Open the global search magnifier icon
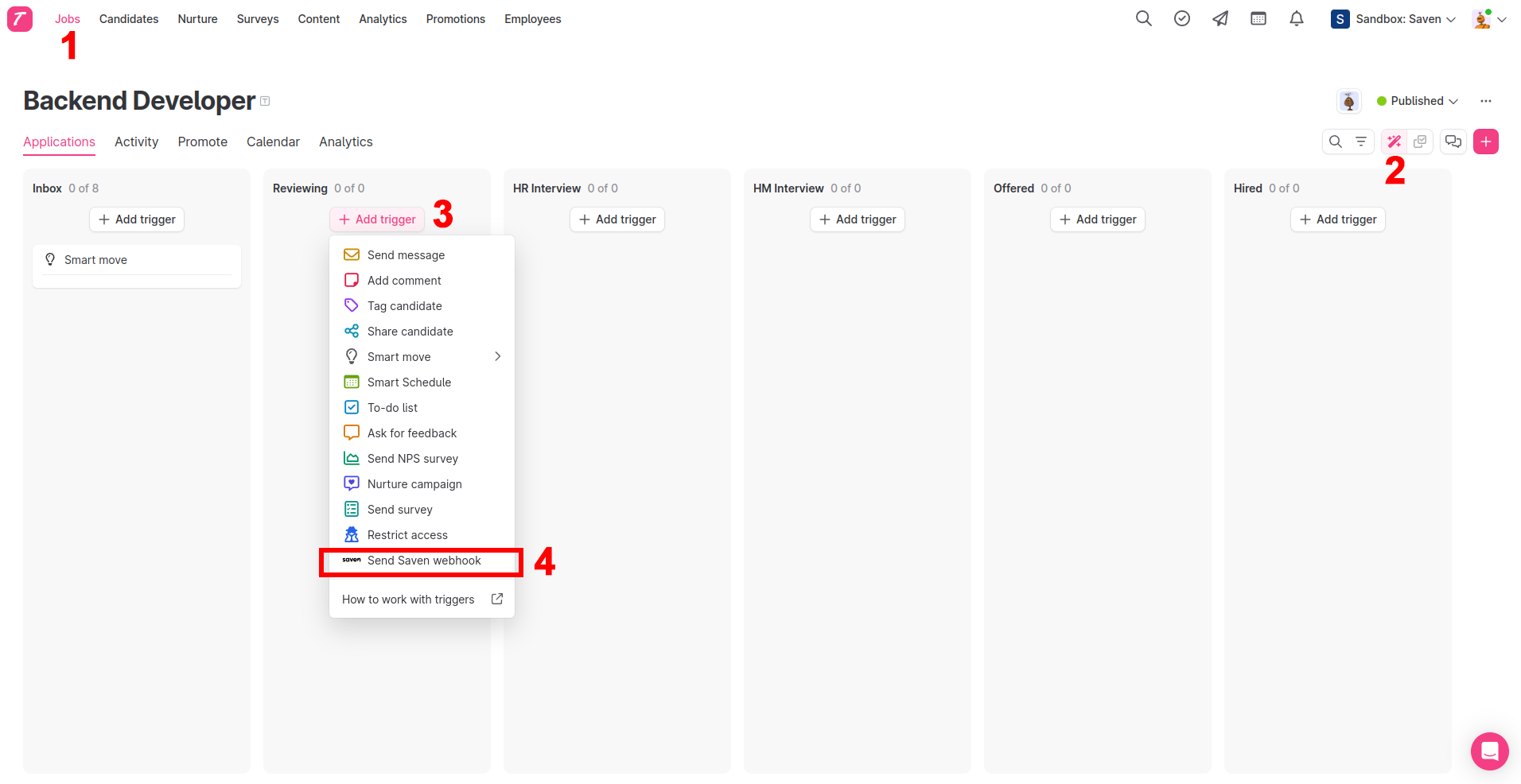The height and width of the screenshot is (784, 1521). (x=1143, y=19)
